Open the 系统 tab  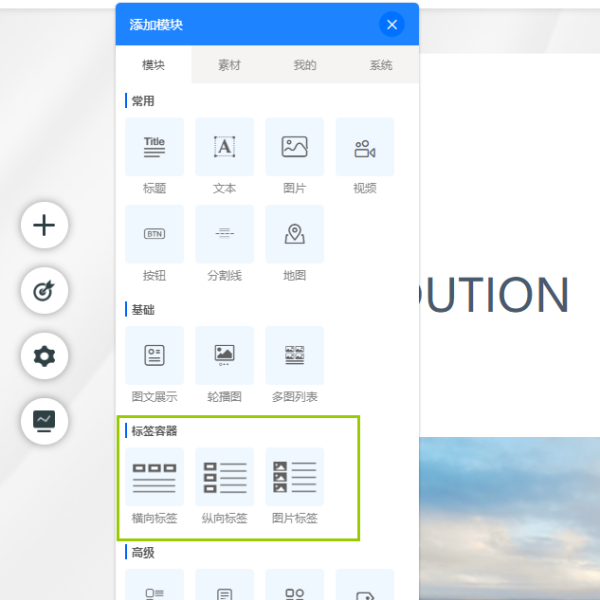(x=381, y=65)
